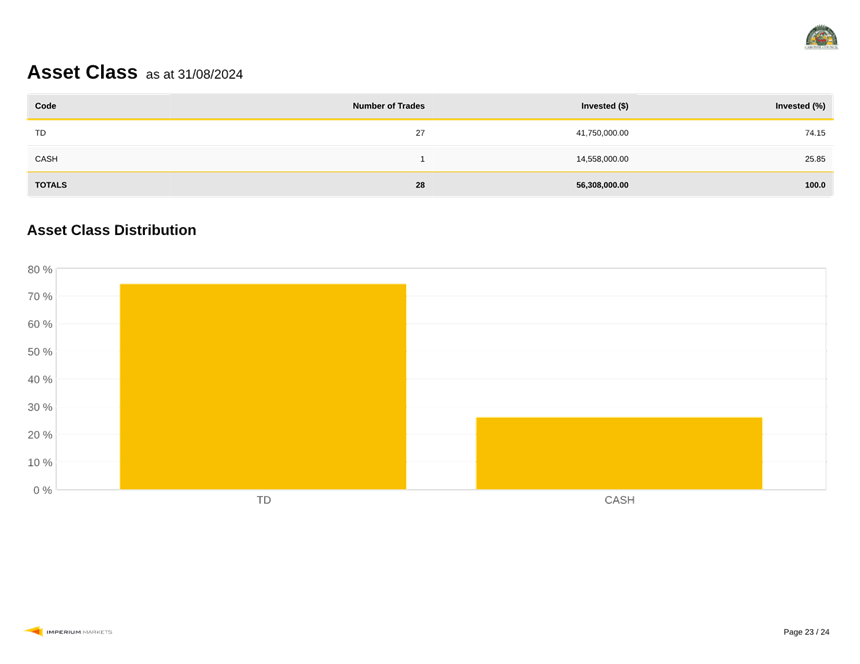This screenshot has height=664, width=860.
Task: Click the TD bar in the chart
Action: (x=263, y=387)
